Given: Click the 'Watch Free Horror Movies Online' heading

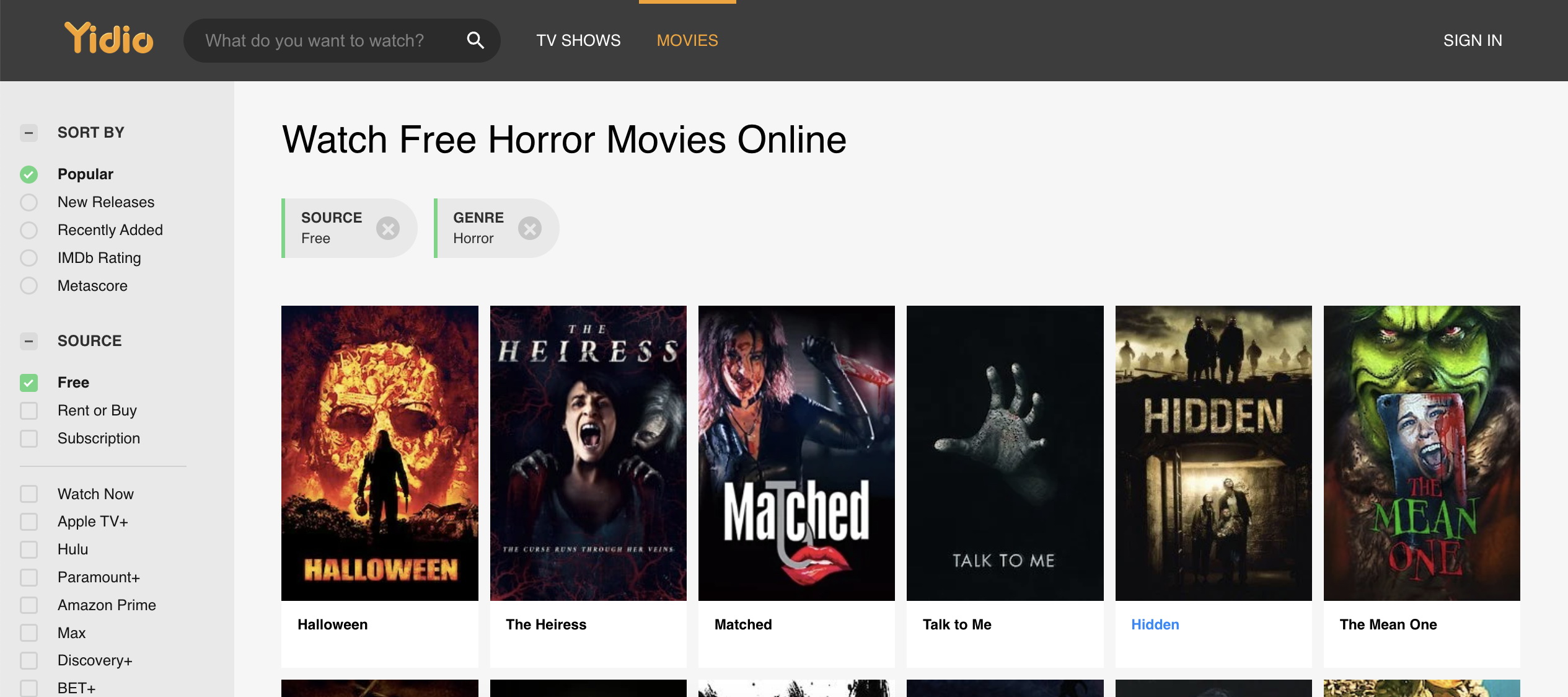Looking at the screenshot, I should pyautogui.click(x=564, y=140).
